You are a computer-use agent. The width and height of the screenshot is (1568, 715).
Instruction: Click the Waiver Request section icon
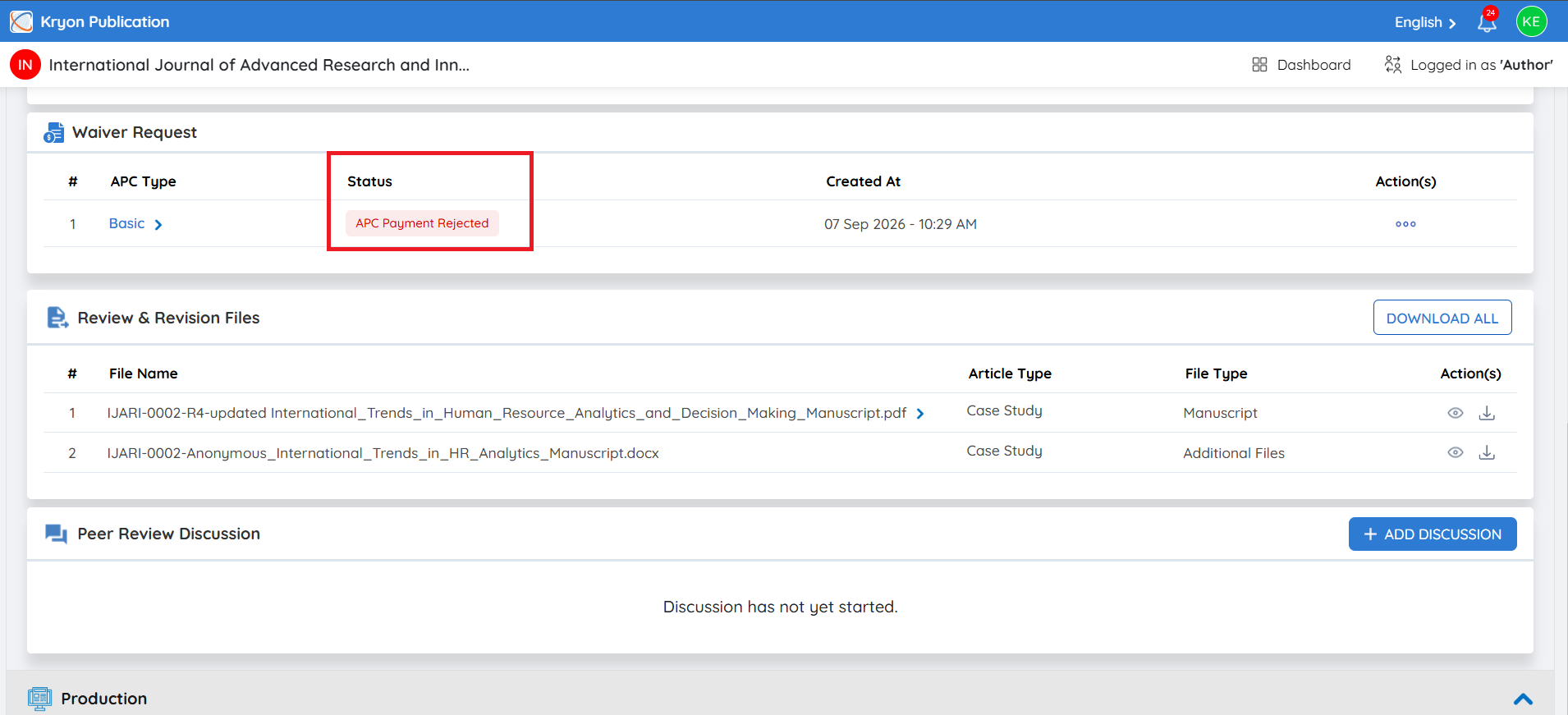pyautogui.click(x=54, y=132)
